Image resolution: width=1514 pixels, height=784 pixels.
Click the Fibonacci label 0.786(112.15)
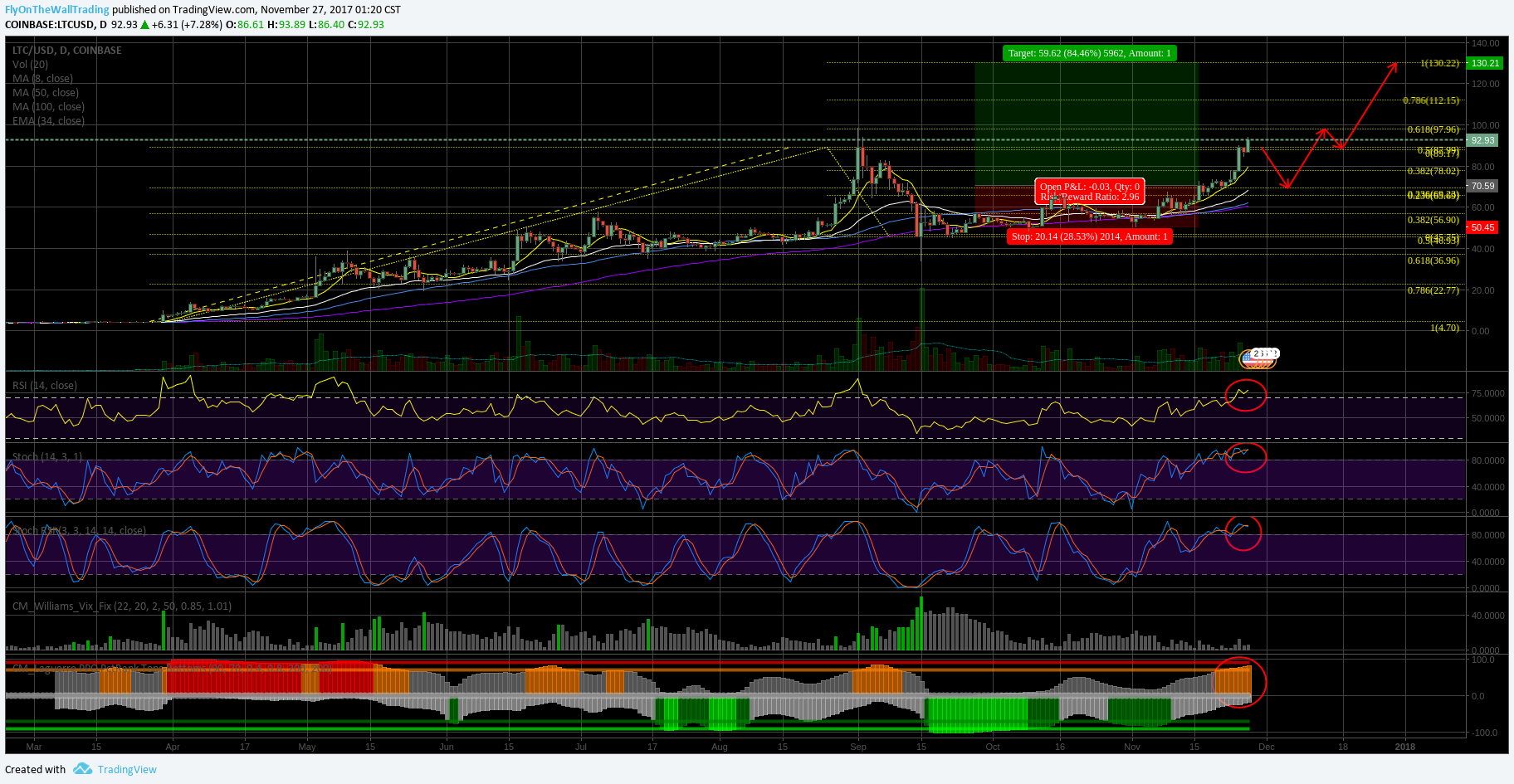[1431, 100]
